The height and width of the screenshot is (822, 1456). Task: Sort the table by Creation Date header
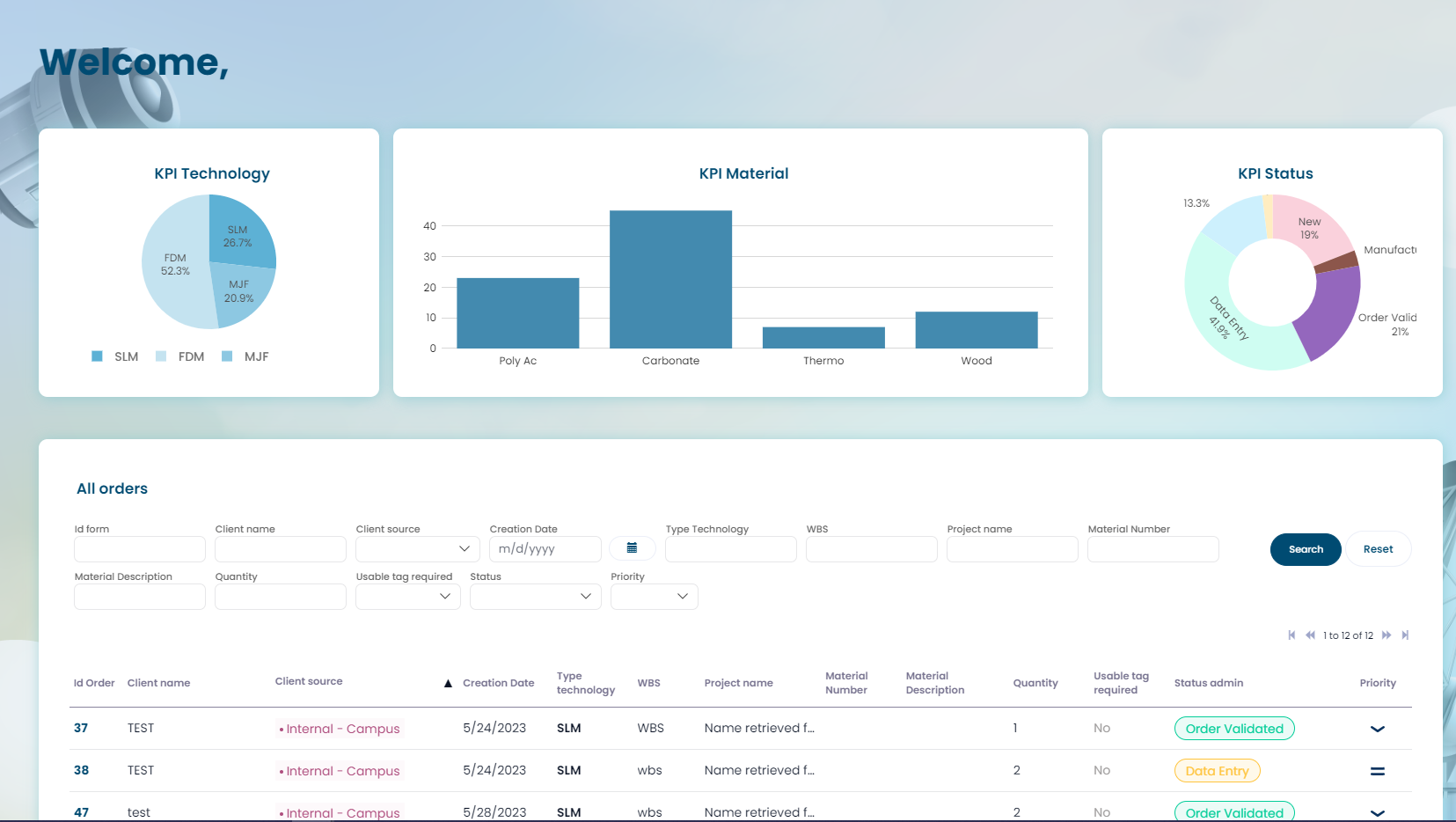pyautogui.click(x=498, y=683)
